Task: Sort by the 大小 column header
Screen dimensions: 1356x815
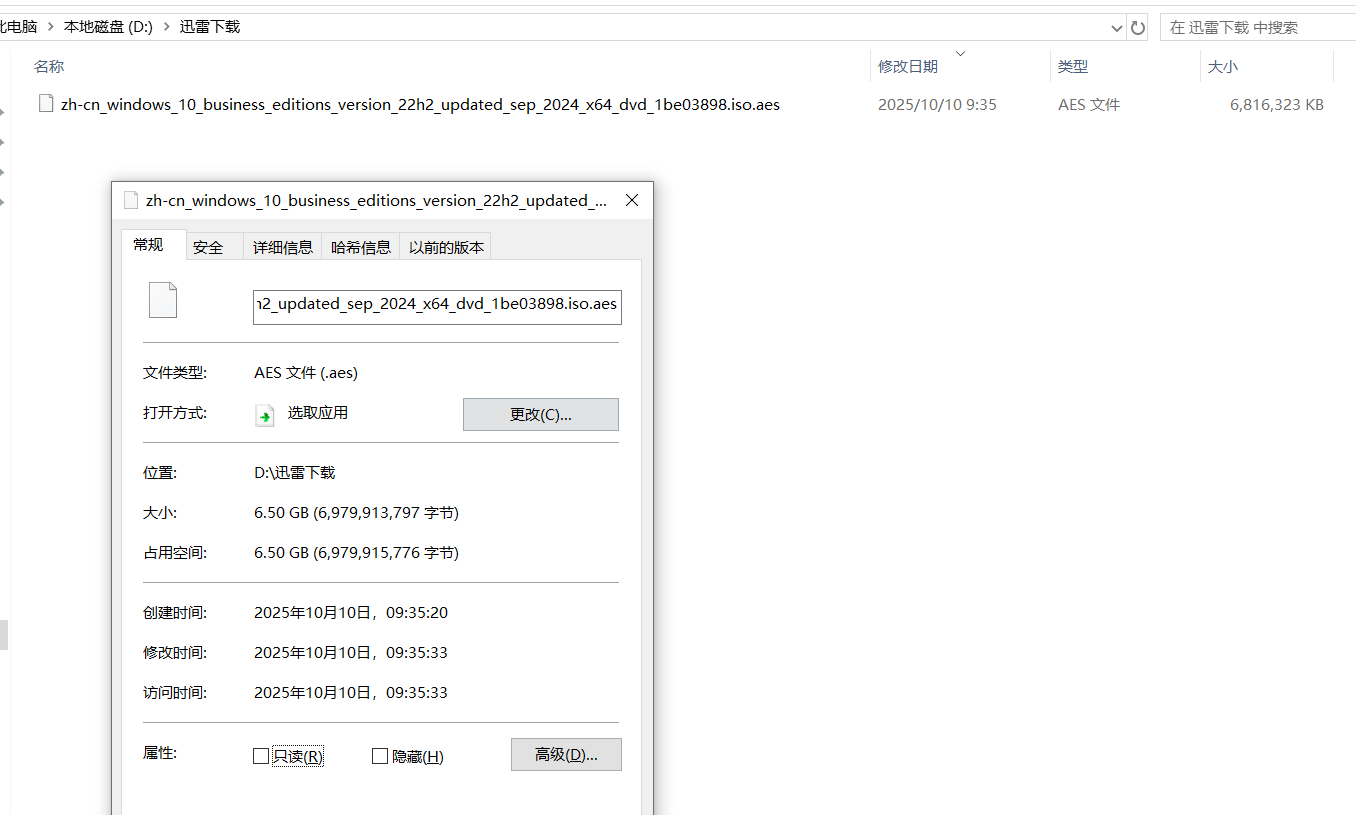Action: (1223, 66)
